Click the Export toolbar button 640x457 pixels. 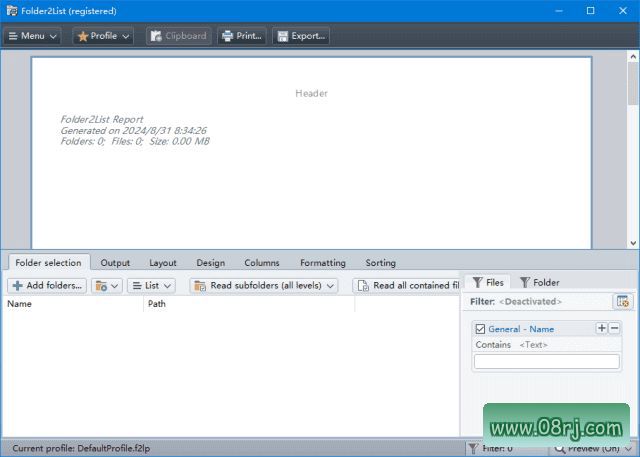[x=300, y=36]
